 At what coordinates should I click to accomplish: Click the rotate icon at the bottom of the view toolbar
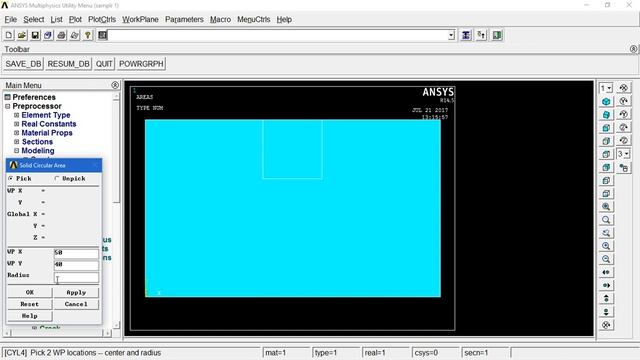[606, 325]
